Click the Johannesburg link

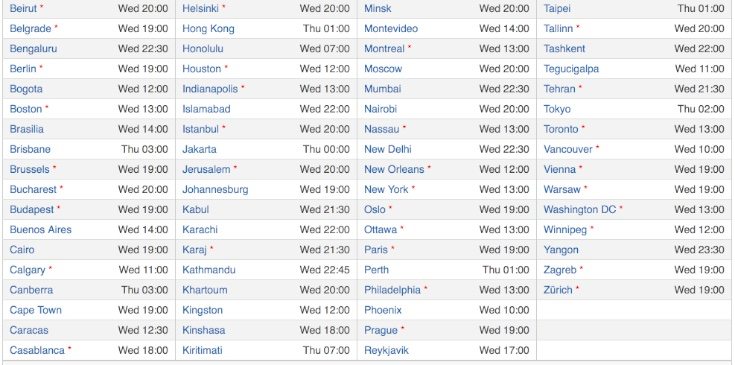pyautogui.click(x=215, y=189)
